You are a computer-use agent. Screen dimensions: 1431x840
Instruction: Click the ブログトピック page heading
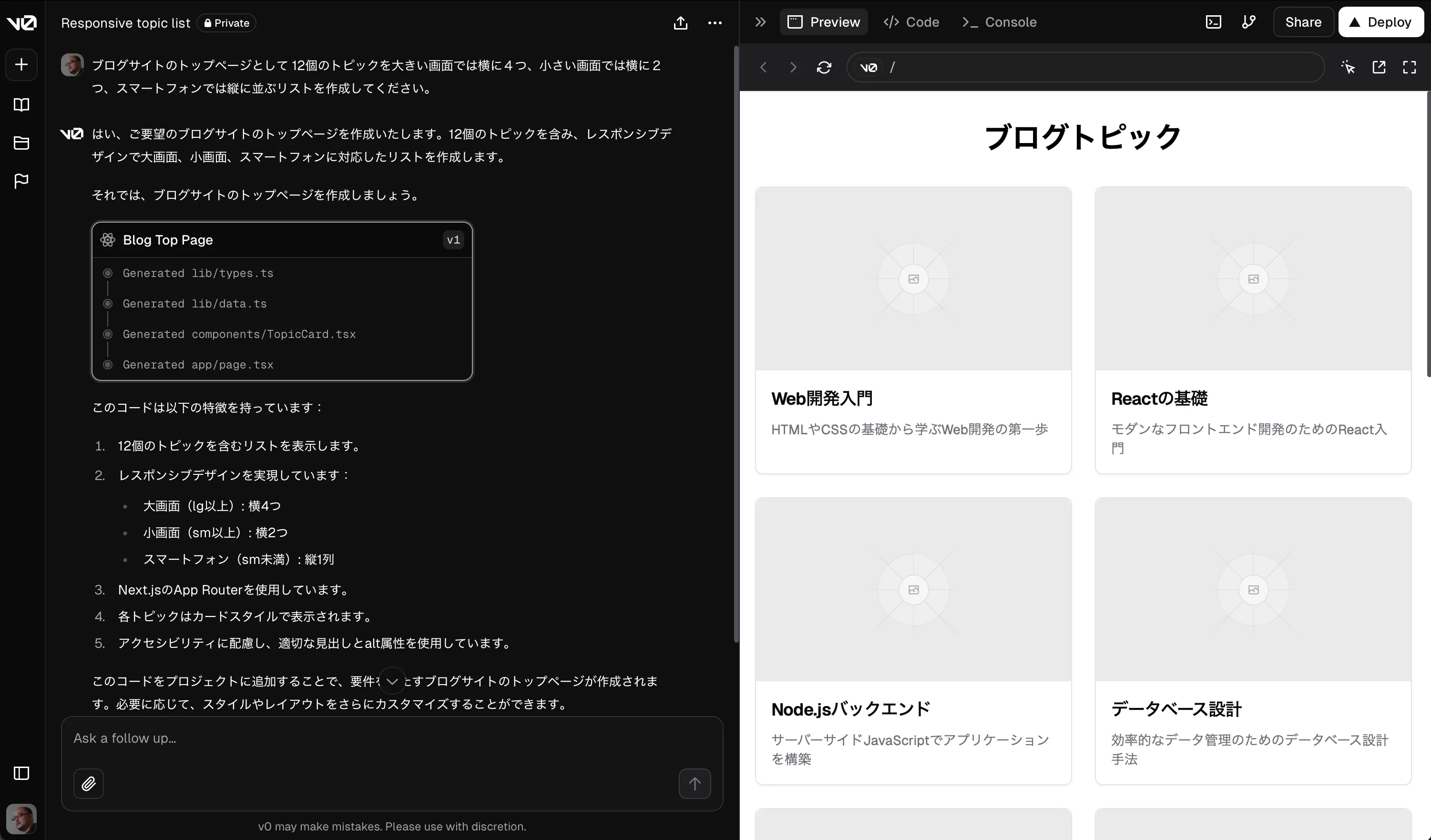pyautogui.click(x=1083, y=137)
